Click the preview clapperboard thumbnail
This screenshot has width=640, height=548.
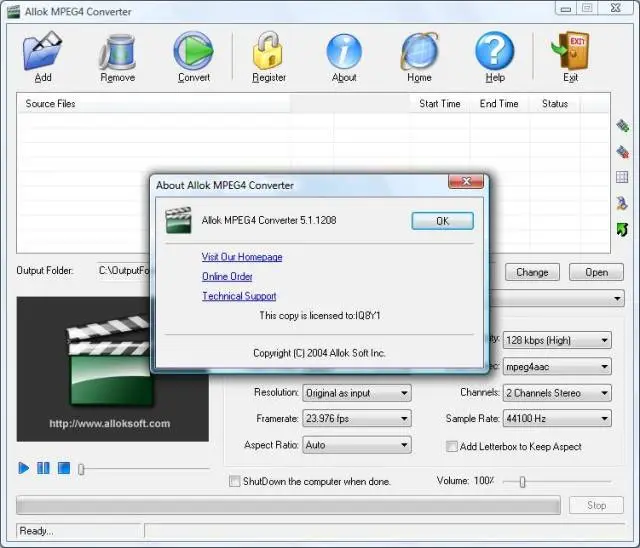[x=109, y=359]
